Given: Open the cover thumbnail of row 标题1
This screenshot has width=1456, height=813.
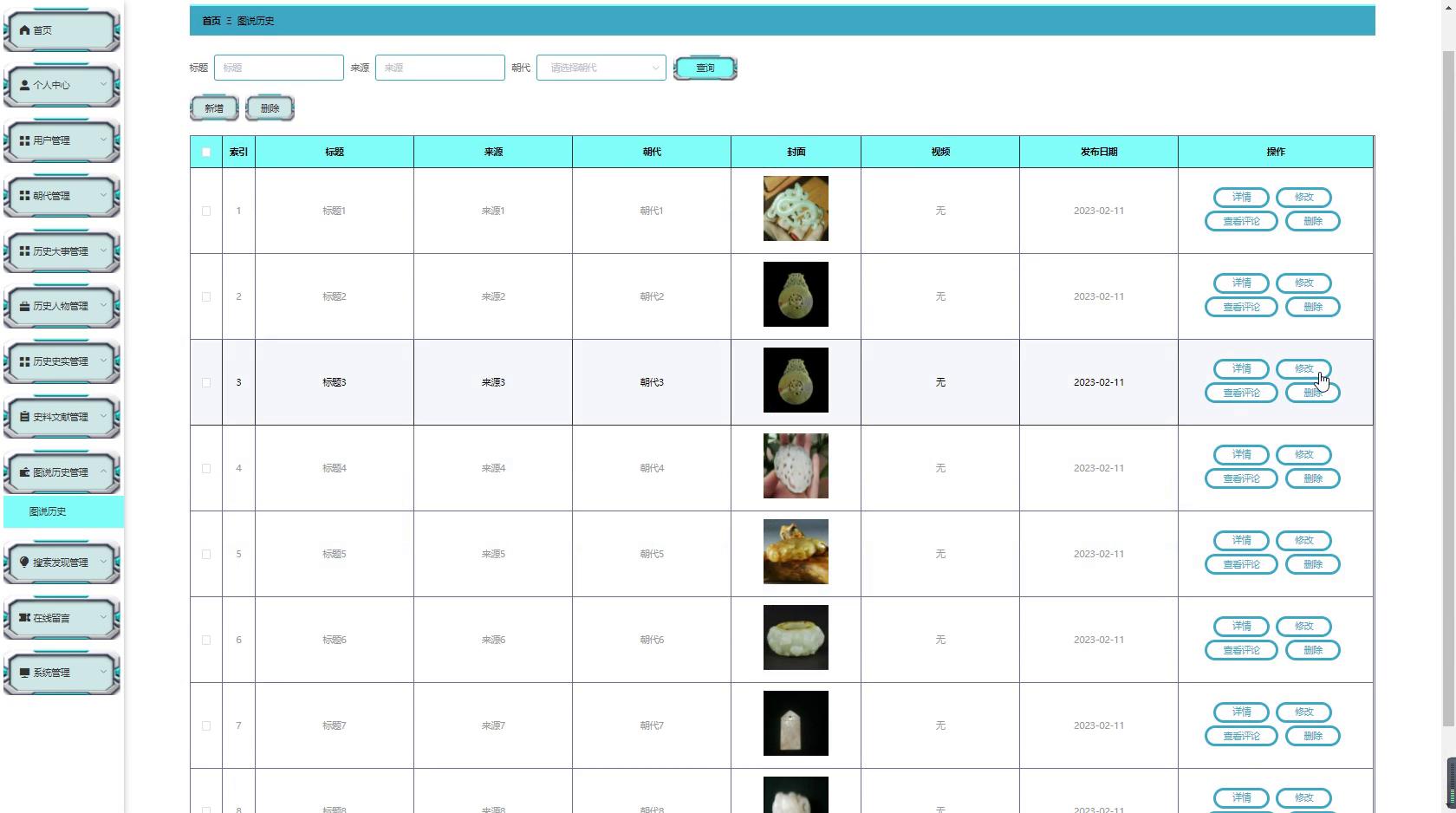Looking at the screenshot, I should pyautogui.click(x=796, y=209).
